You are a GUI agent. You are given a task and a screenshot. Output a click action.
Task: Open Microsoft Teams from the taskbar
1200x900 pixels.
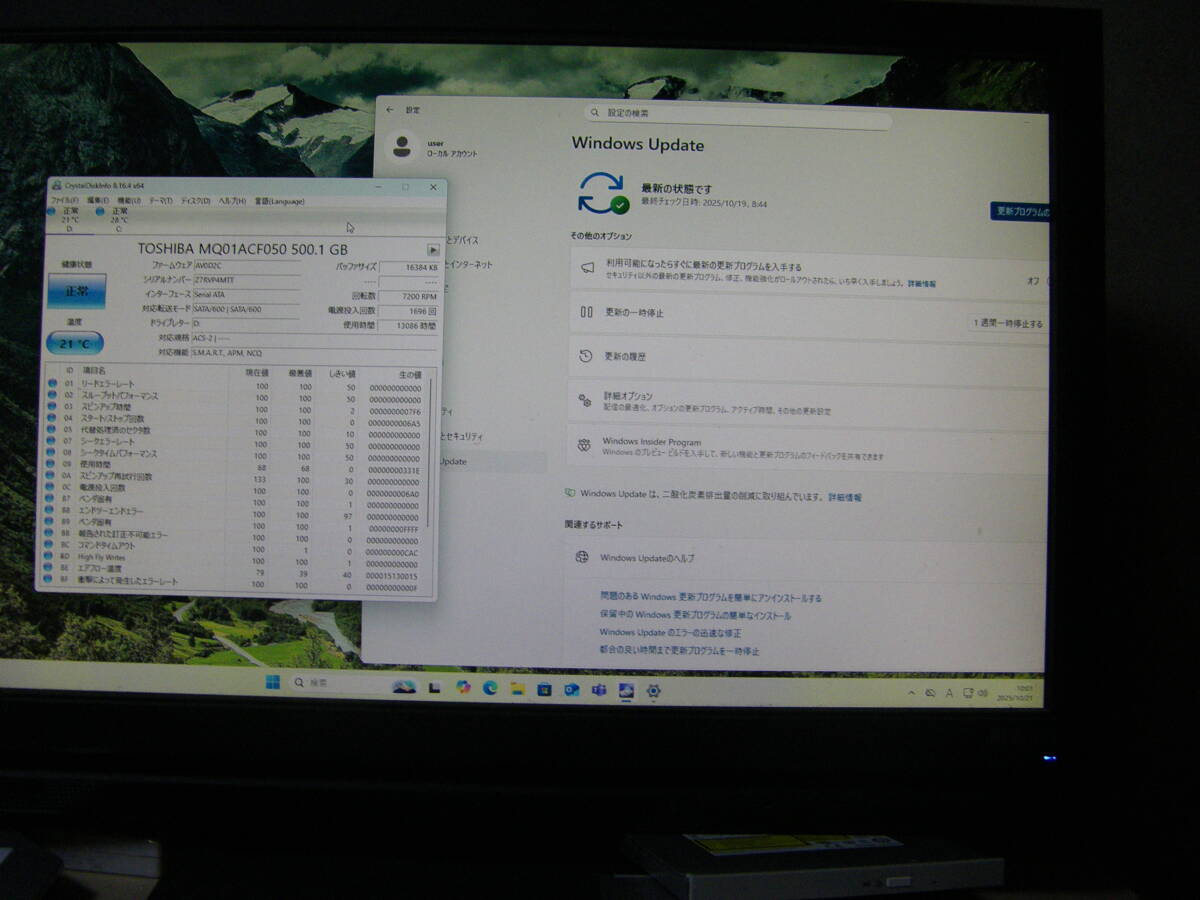598,690
